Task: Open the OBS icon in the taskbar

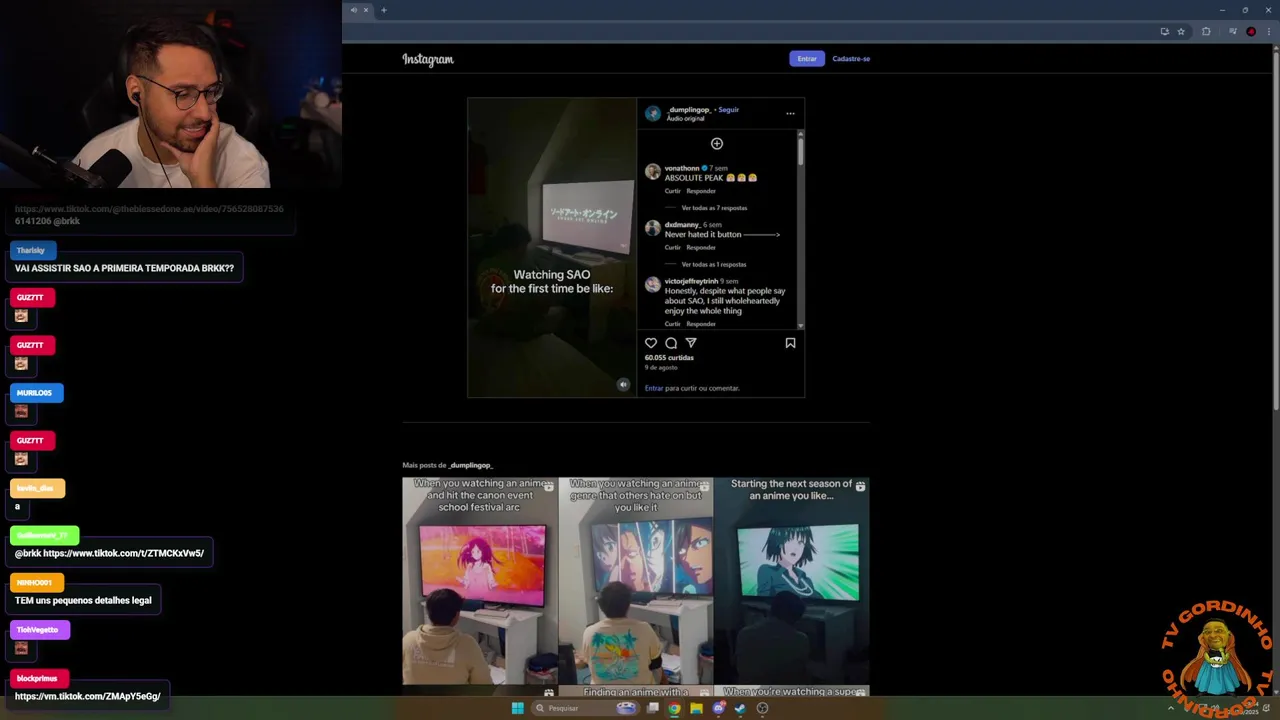Action: (762, 708)
